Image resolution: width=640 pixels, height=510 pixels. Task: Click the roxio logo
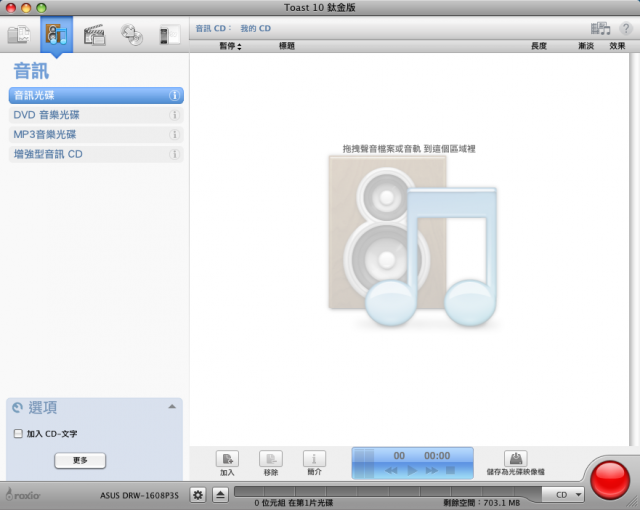pos(23,494)
